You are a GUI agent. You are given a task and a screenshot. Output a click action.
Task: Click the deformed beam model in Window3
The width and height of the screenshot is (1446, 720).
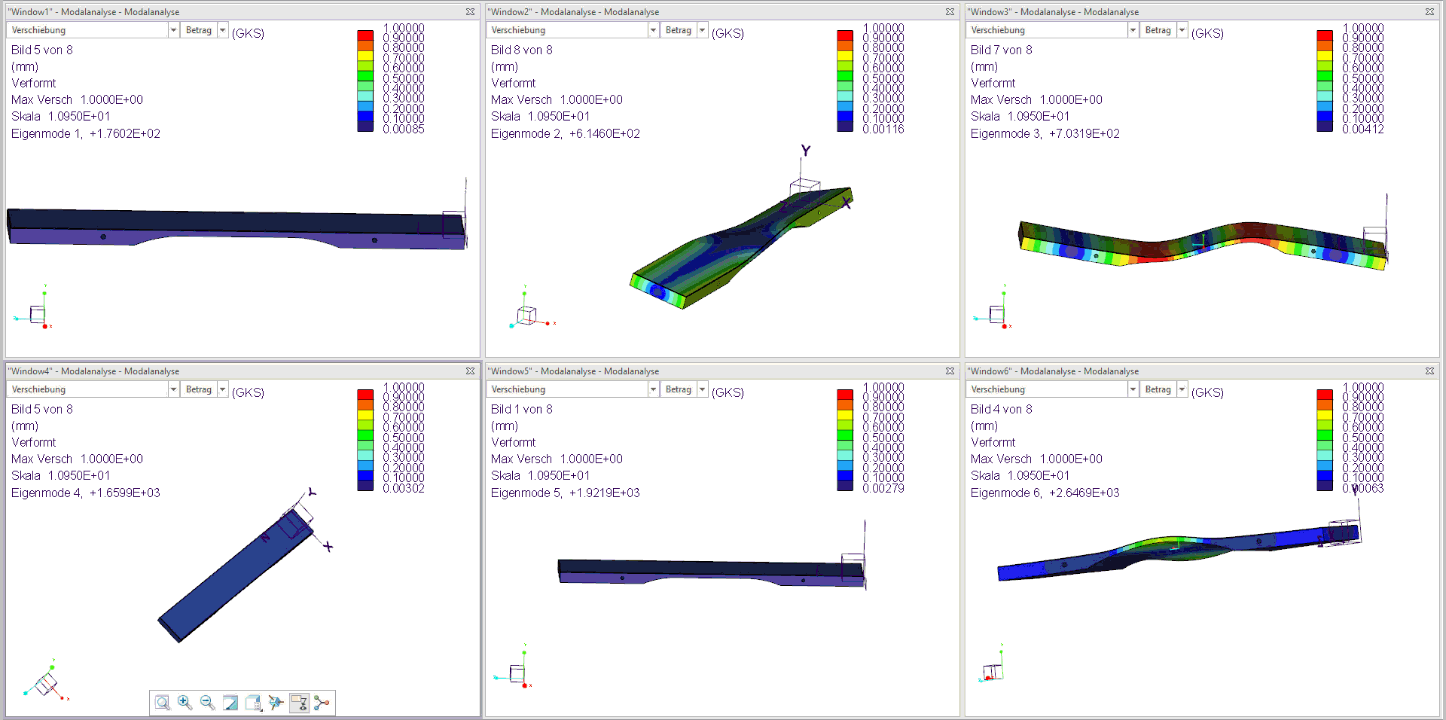pyautogui.click(x=1200, y=245)
